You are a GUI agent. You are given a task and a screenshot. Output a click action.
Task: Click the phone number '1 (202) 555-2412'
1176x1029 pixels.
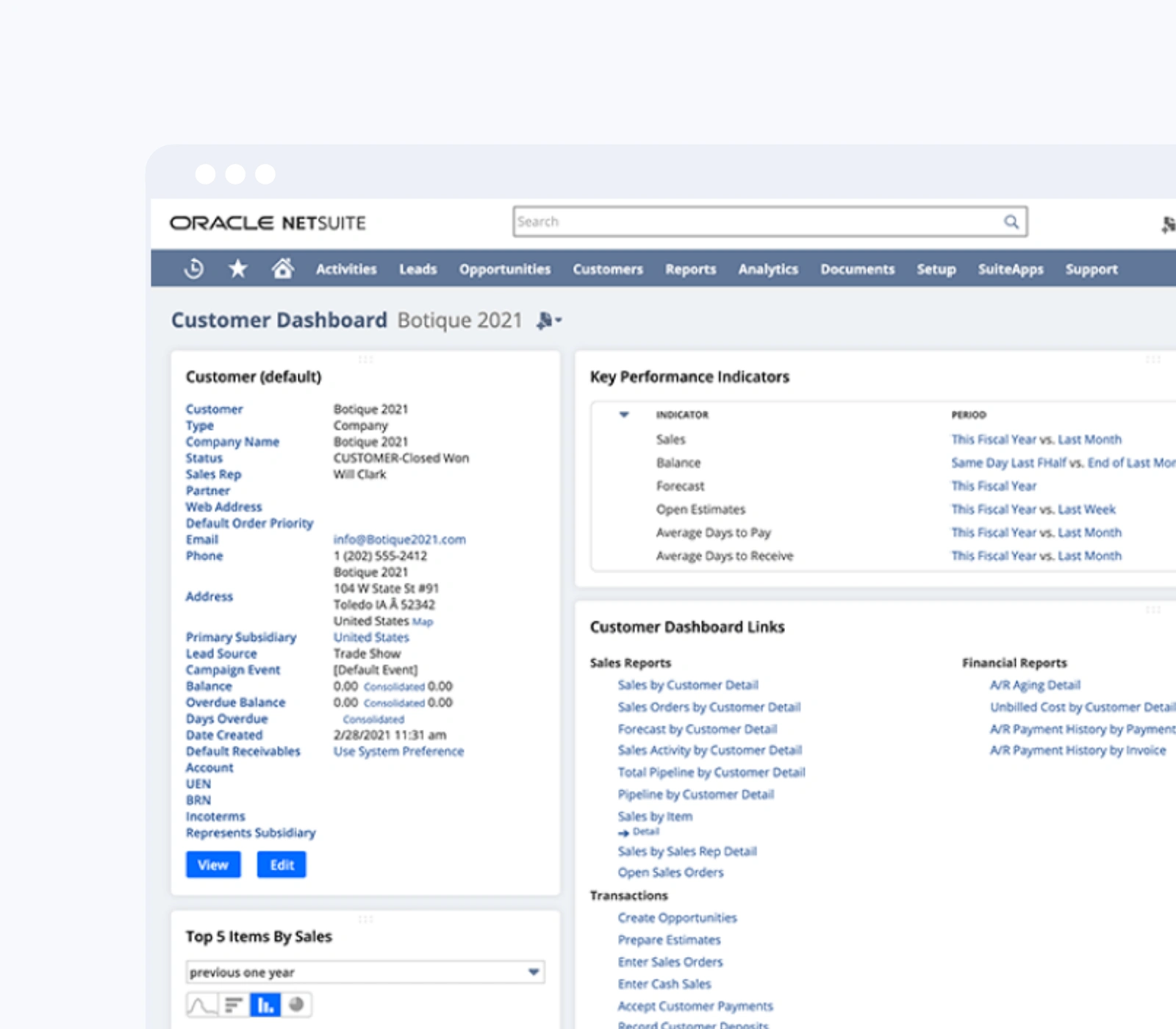(x=380, y=556)
